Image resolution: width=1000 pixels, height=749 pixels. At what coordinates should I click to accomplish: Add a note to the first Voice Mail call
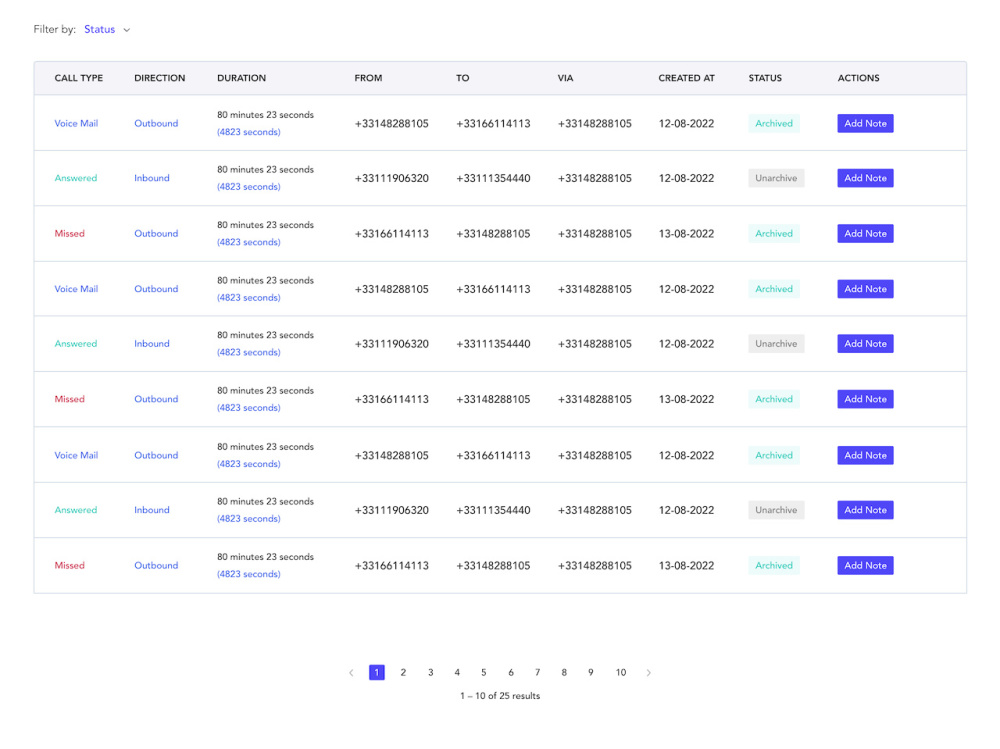pos(865,123)
